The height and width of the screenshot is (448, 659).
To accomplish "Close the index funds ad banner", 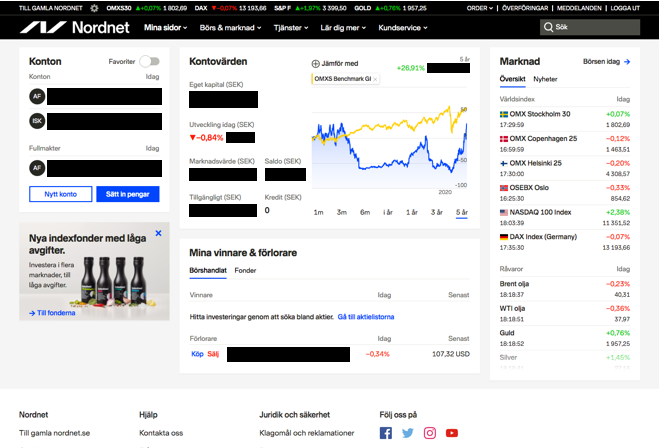I will coord(157,231).
